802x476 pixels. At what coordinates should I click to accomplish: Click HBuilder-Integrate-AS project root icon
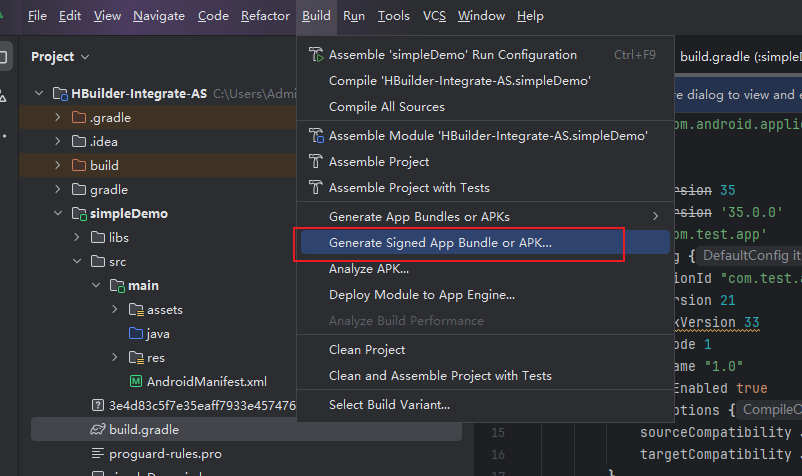coord(60,94)
